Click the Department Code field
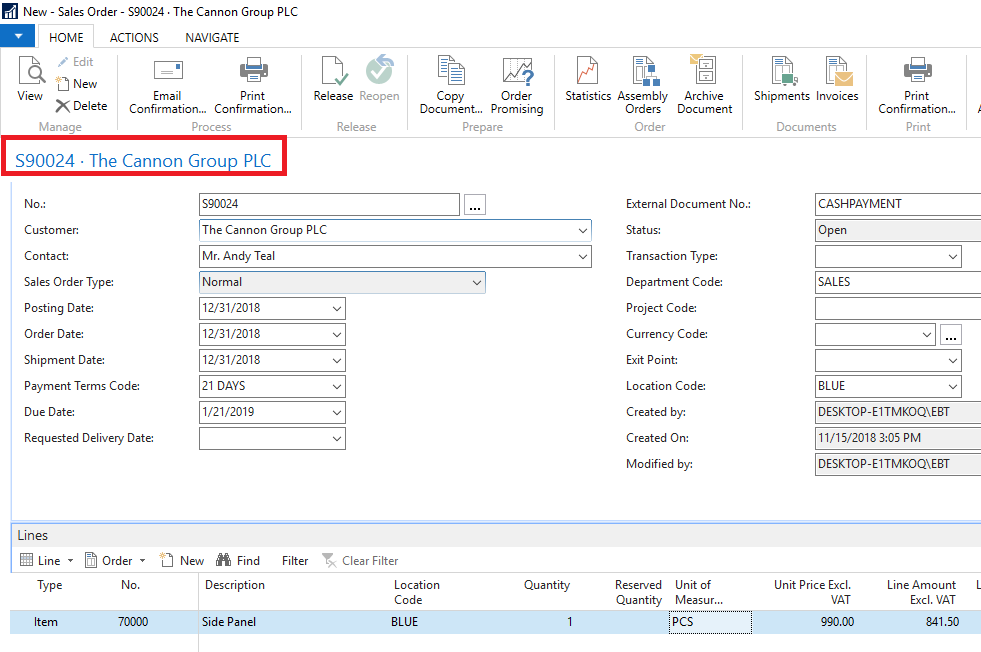The width and height of the screenshot is (981, 652). click(898, 282)
